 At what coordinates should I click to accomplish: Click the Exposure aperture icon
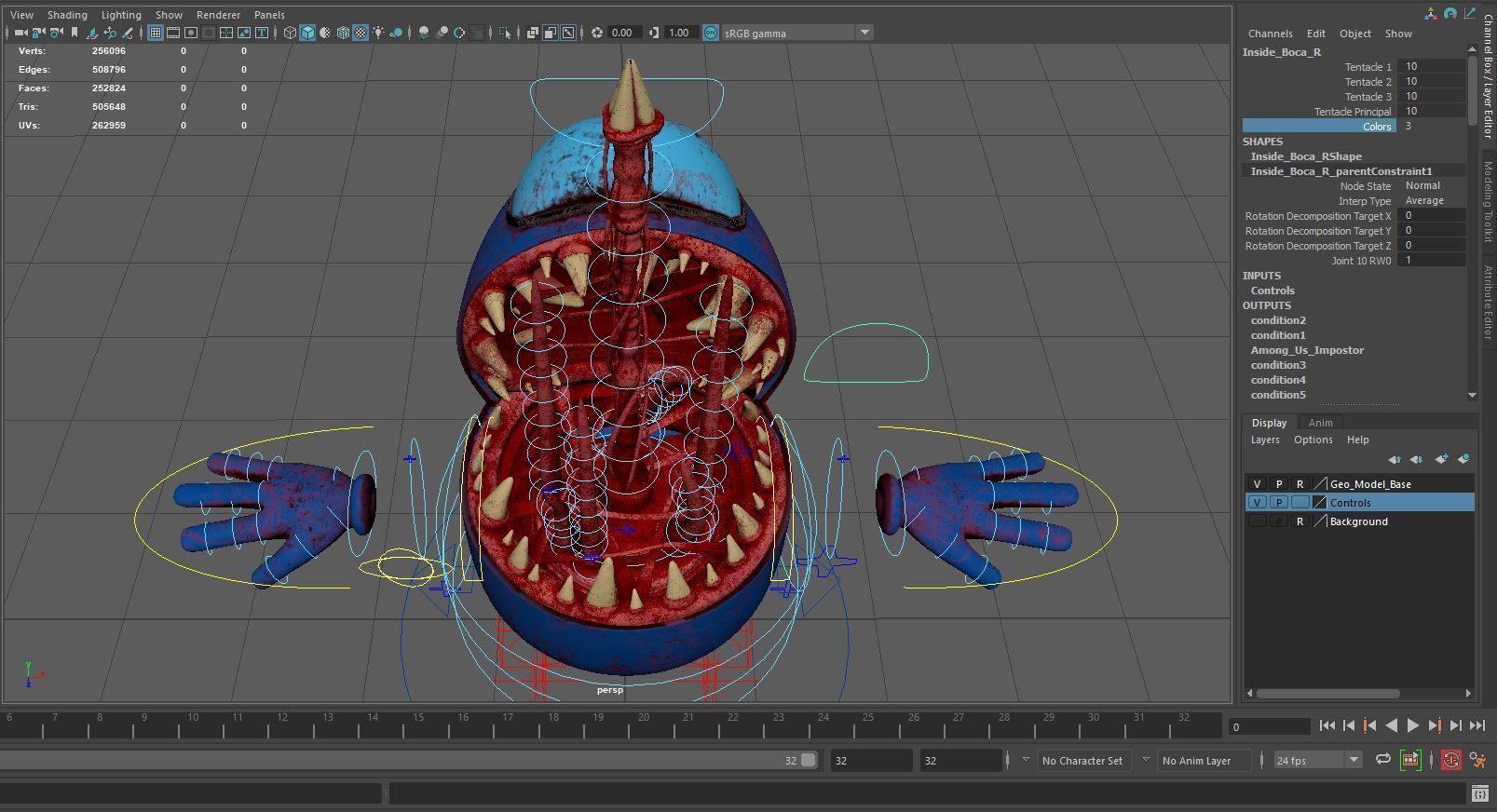[597, 33]
